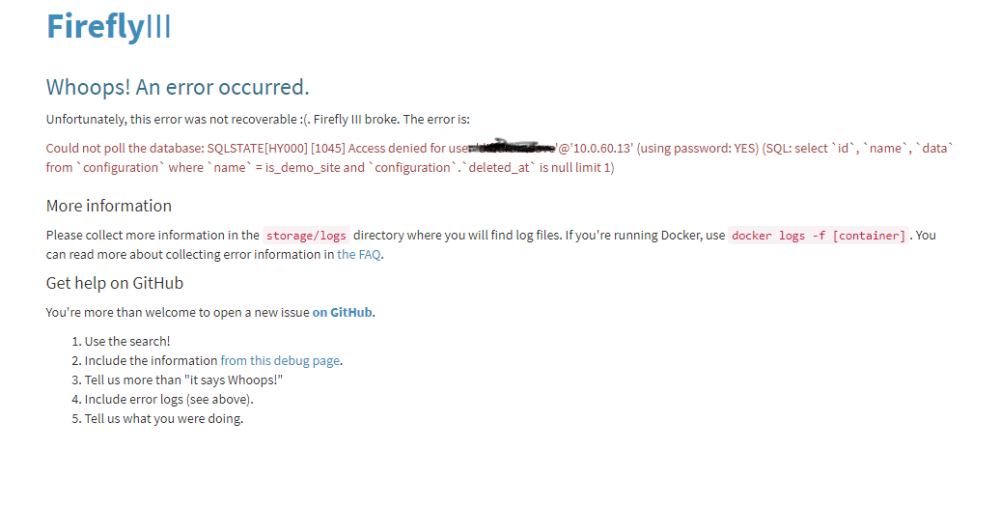Click the blacked-out username in the error
The height and width of the screenshot is (506, 1000).
[512, 147]
